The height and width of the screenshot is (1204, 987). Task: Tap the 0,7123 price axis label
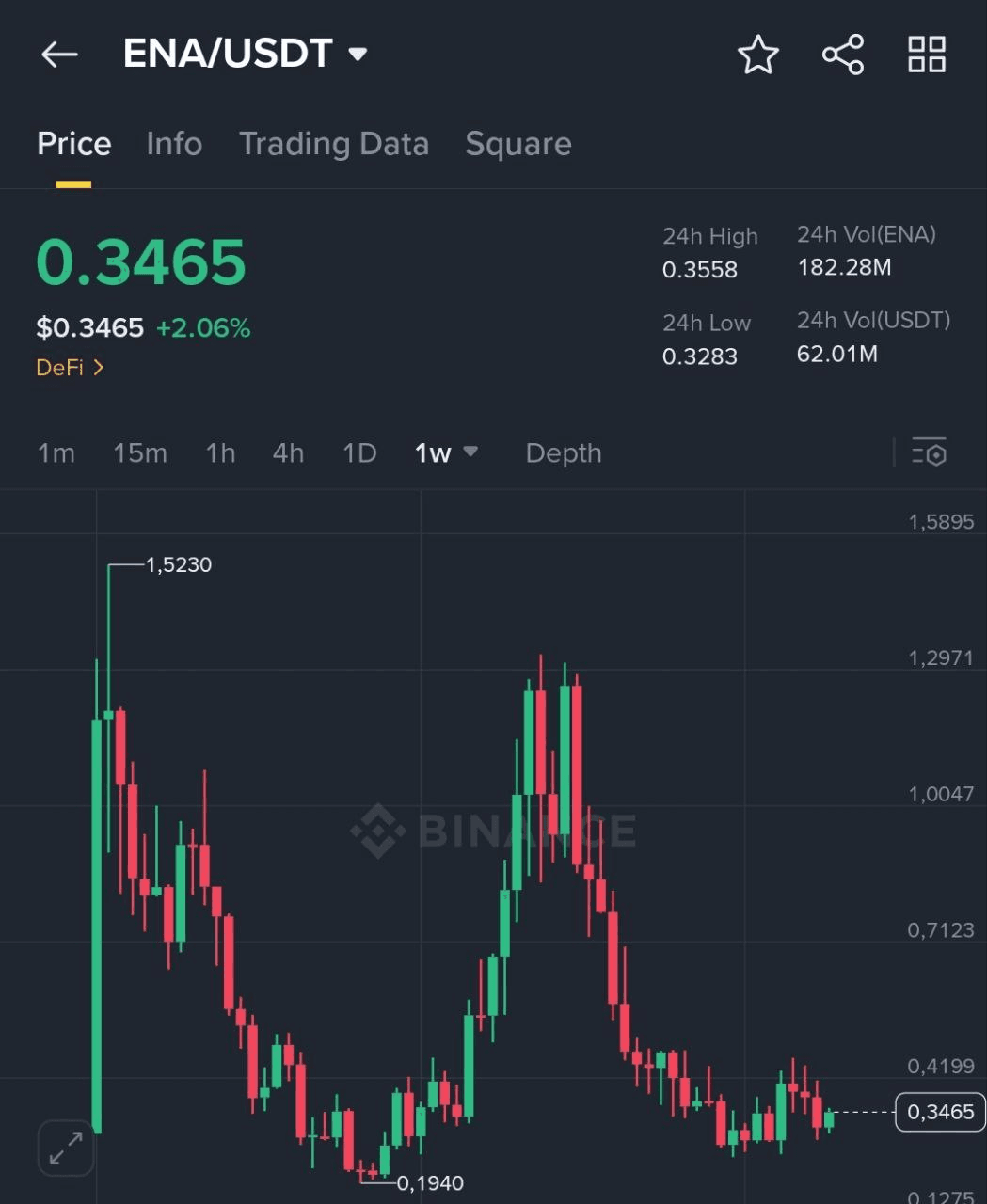pyautogui.click(x=941, y=930)
